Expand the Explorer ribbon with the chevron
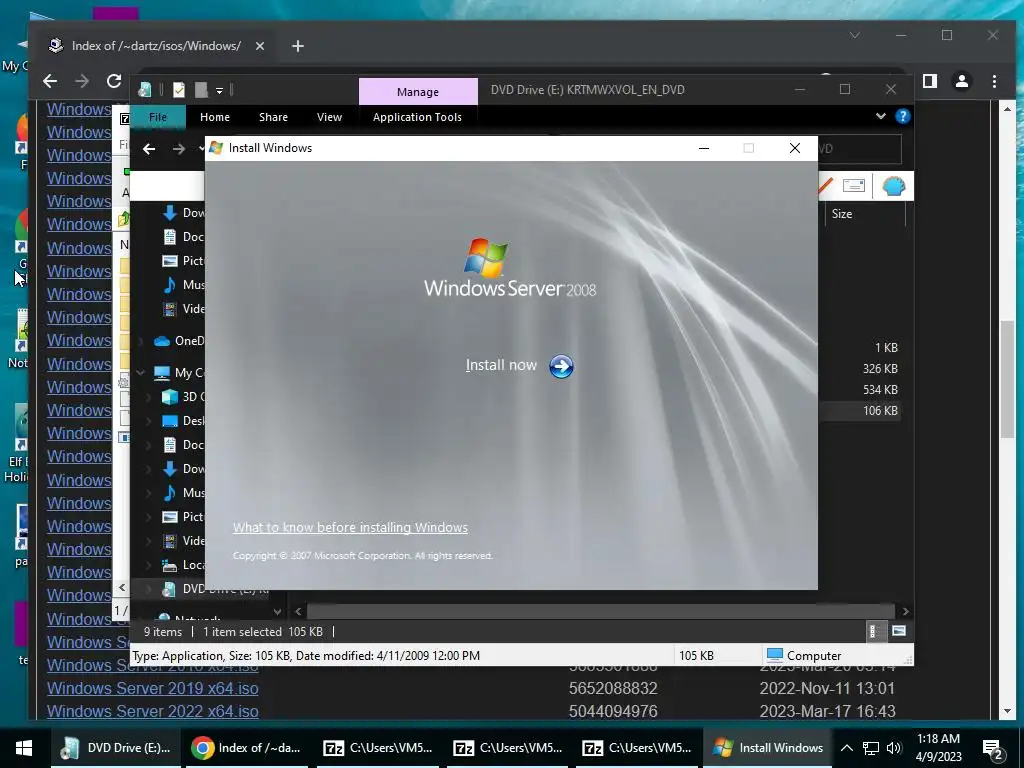 pyautogui.click(x=880, y=116)
